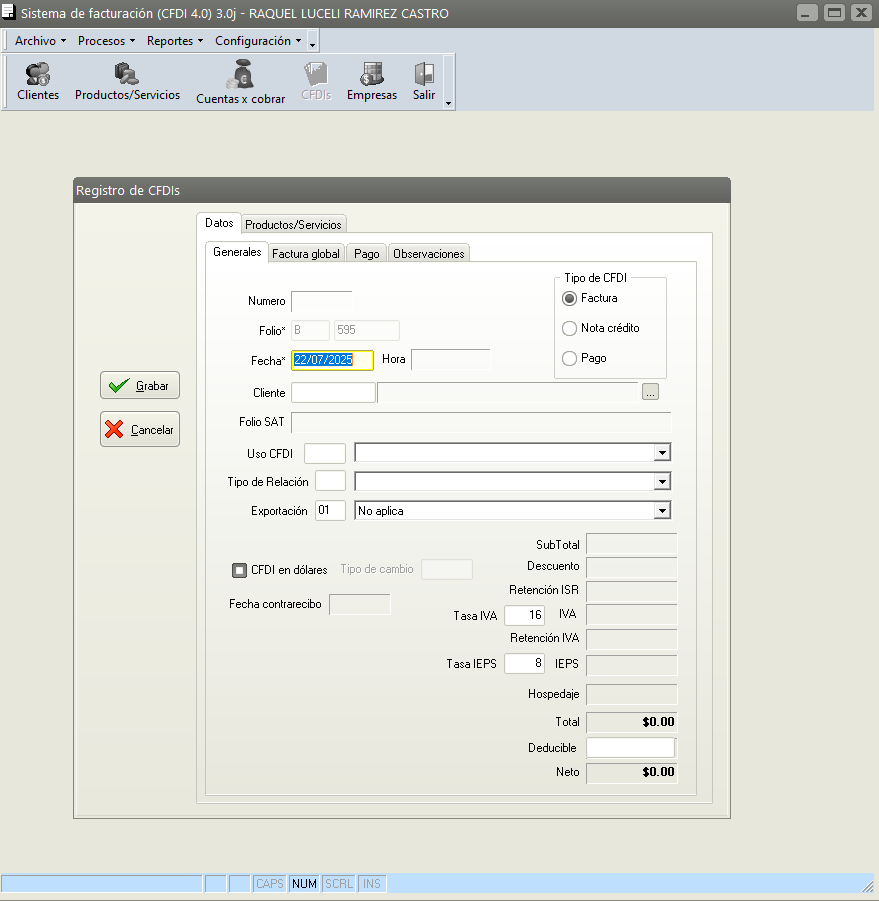Select the Factura radio button
Viewport: 879px width, 901px height.
(x=570, y=298)
